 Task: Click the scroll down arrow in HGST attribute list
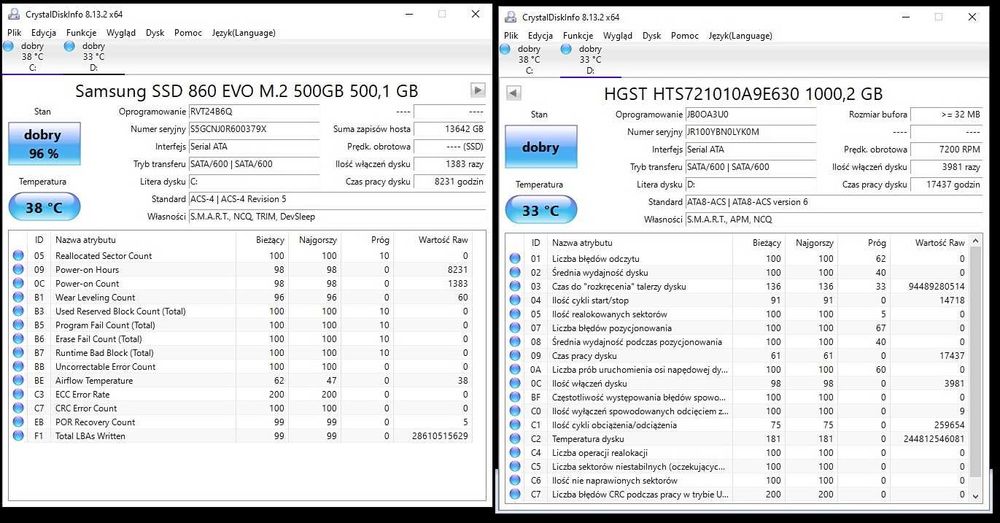(974, 496)
